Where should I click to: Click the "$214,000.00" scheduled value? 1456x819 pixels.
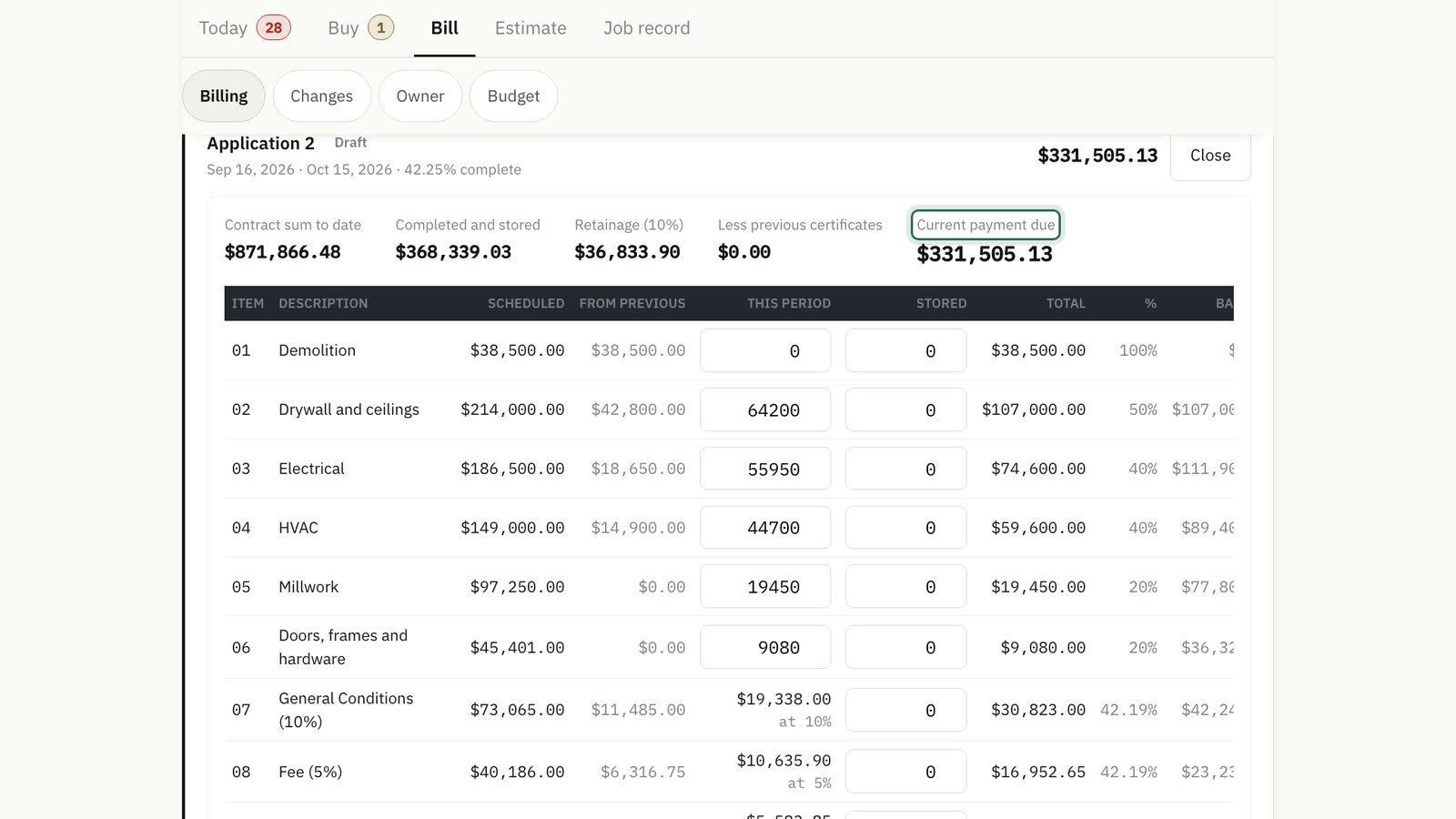click(x=512, y=409)
